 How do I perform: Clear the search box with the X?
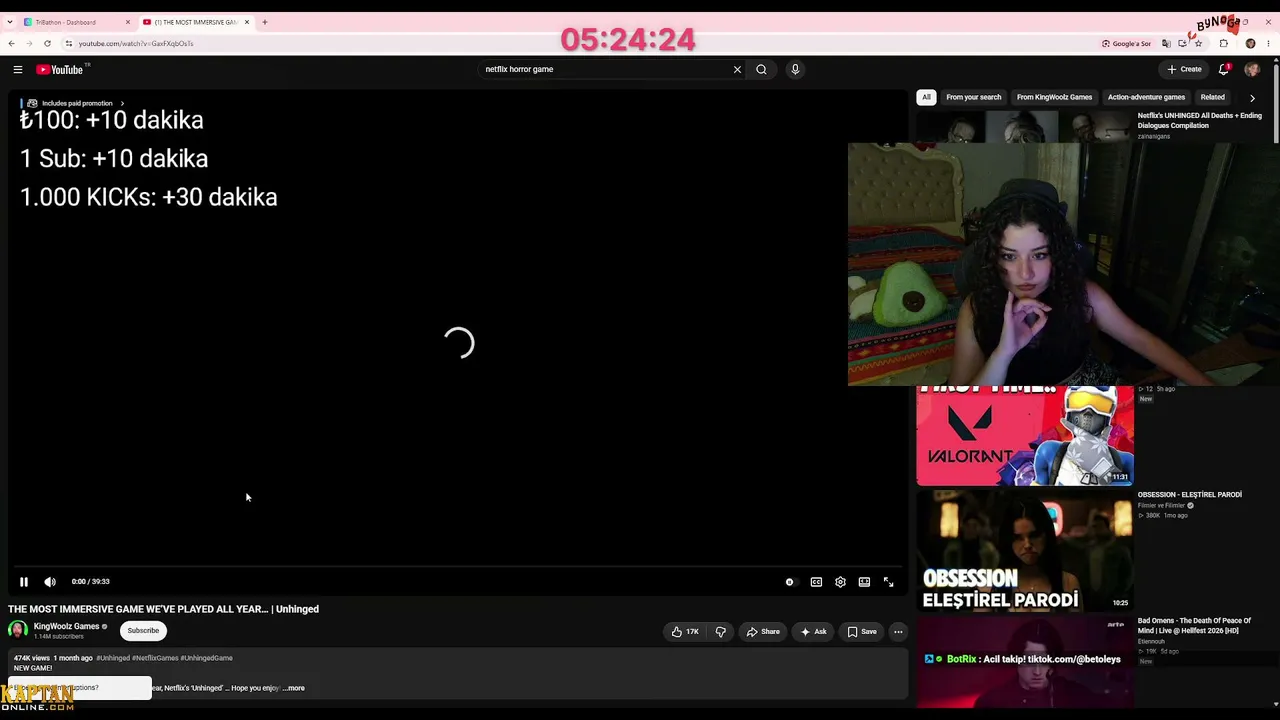click(x=737, y=69)
